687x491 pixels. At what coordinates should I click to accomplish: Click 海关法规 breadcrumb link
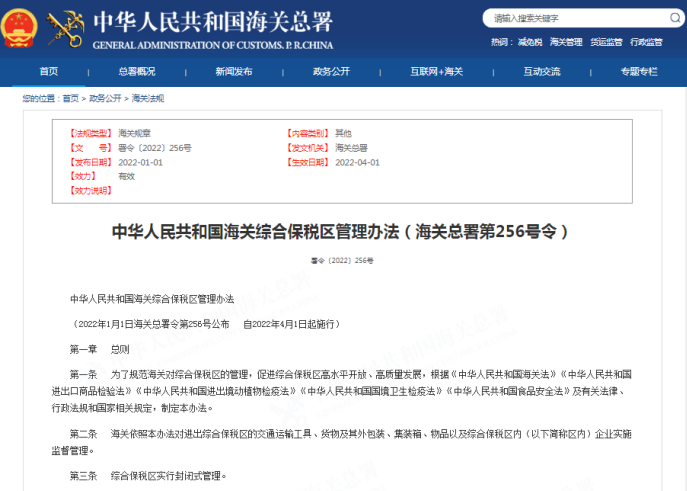pos(148,98)
